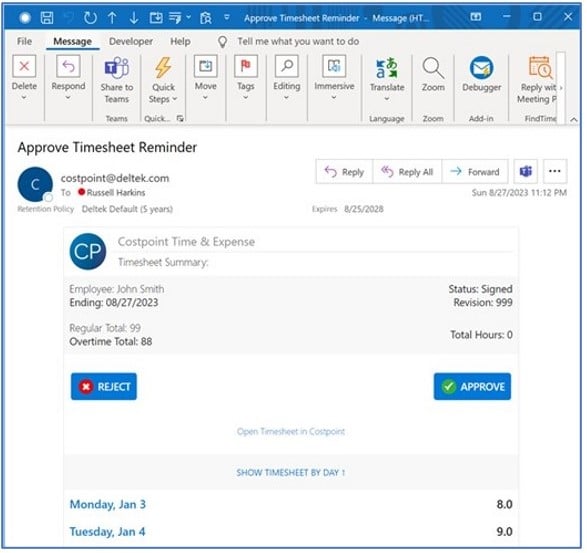
Task: Click the AutoSave circle in title bar
Action: (25, 18)
